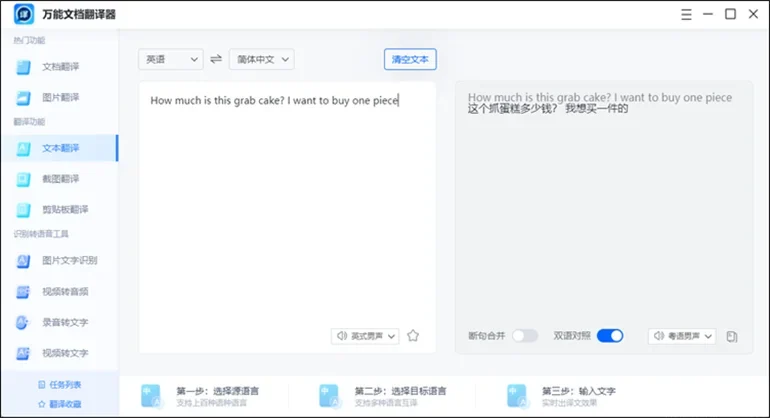Click the 第一步 step icon
Image resolution: width=770 pixels, height=418 pixels.
(151, 396)
